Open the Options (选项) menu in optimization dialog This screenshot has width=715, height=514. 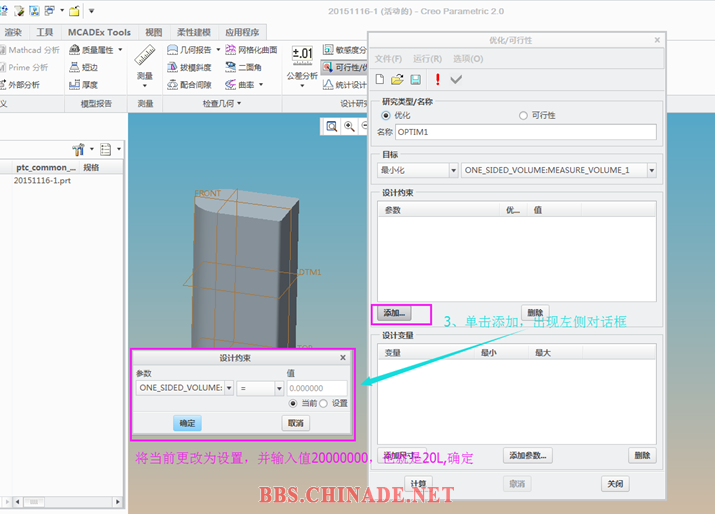coord(468,59)
